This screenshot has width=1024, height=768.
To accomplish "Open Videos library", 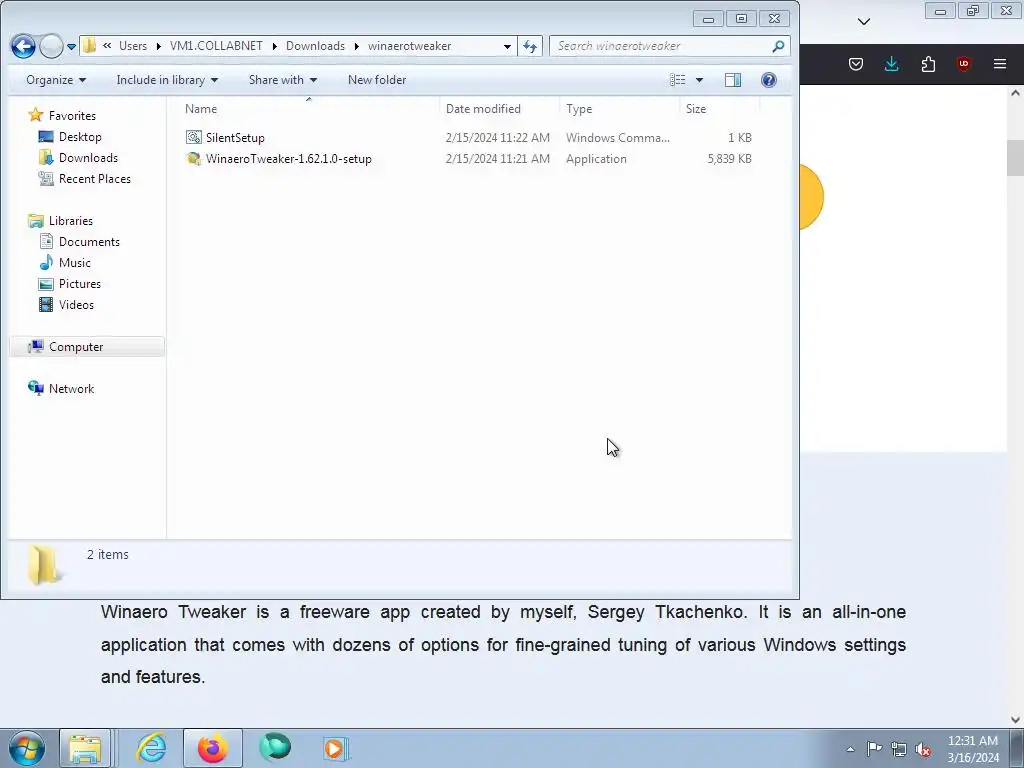I will [76, 304].
